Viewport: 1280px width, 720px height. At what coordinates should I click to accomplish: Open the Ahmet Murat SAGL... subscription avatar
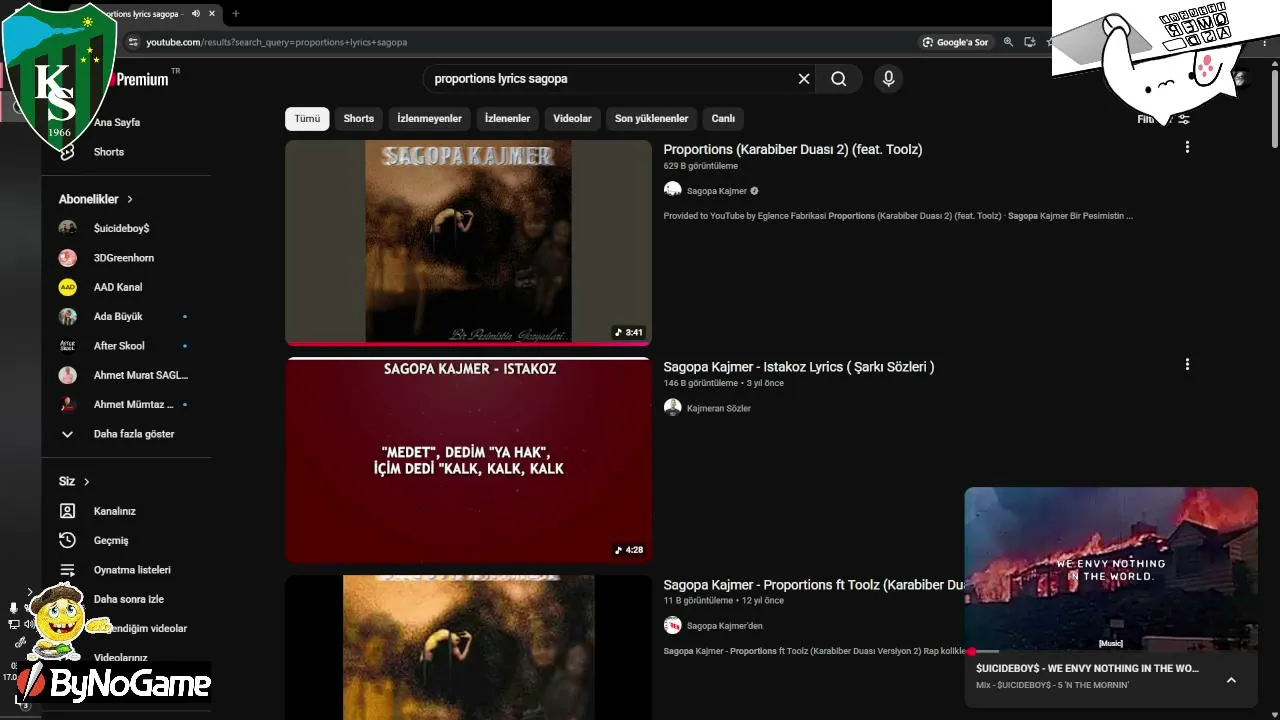pyautogui.click(x=67, y=375)
